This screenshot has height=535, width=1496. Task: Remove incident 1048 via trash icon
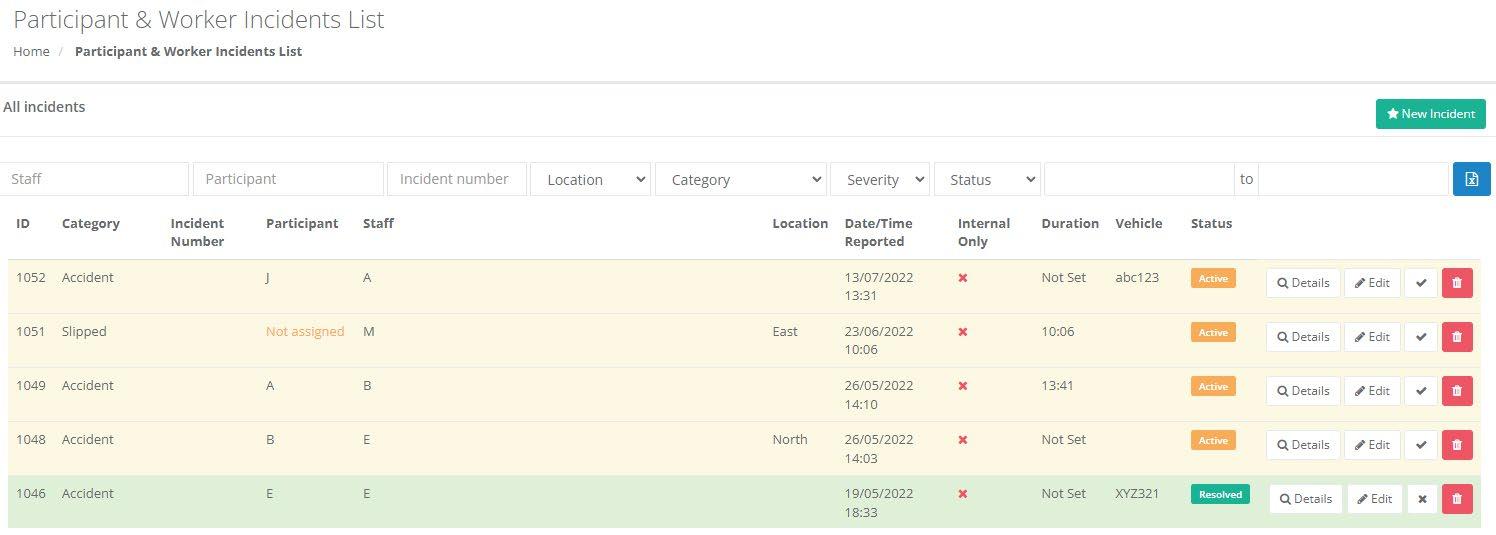click(x=1456, y=445)
